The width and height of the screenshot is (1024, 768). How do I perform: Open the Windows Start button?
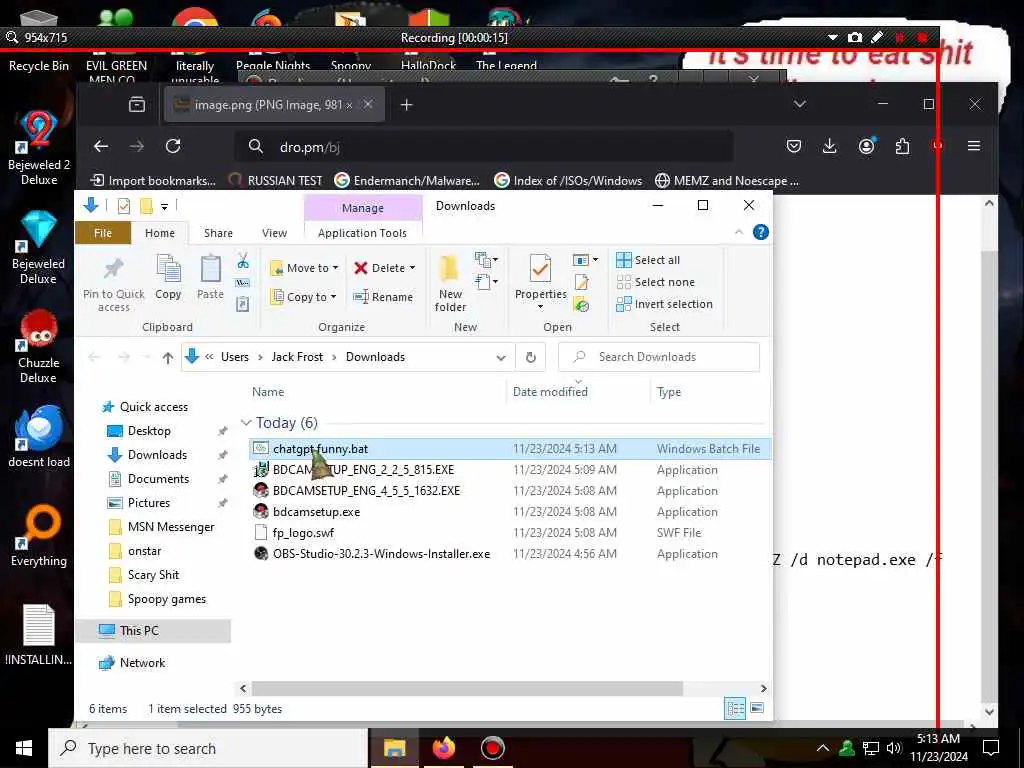[x=24, y=748]
